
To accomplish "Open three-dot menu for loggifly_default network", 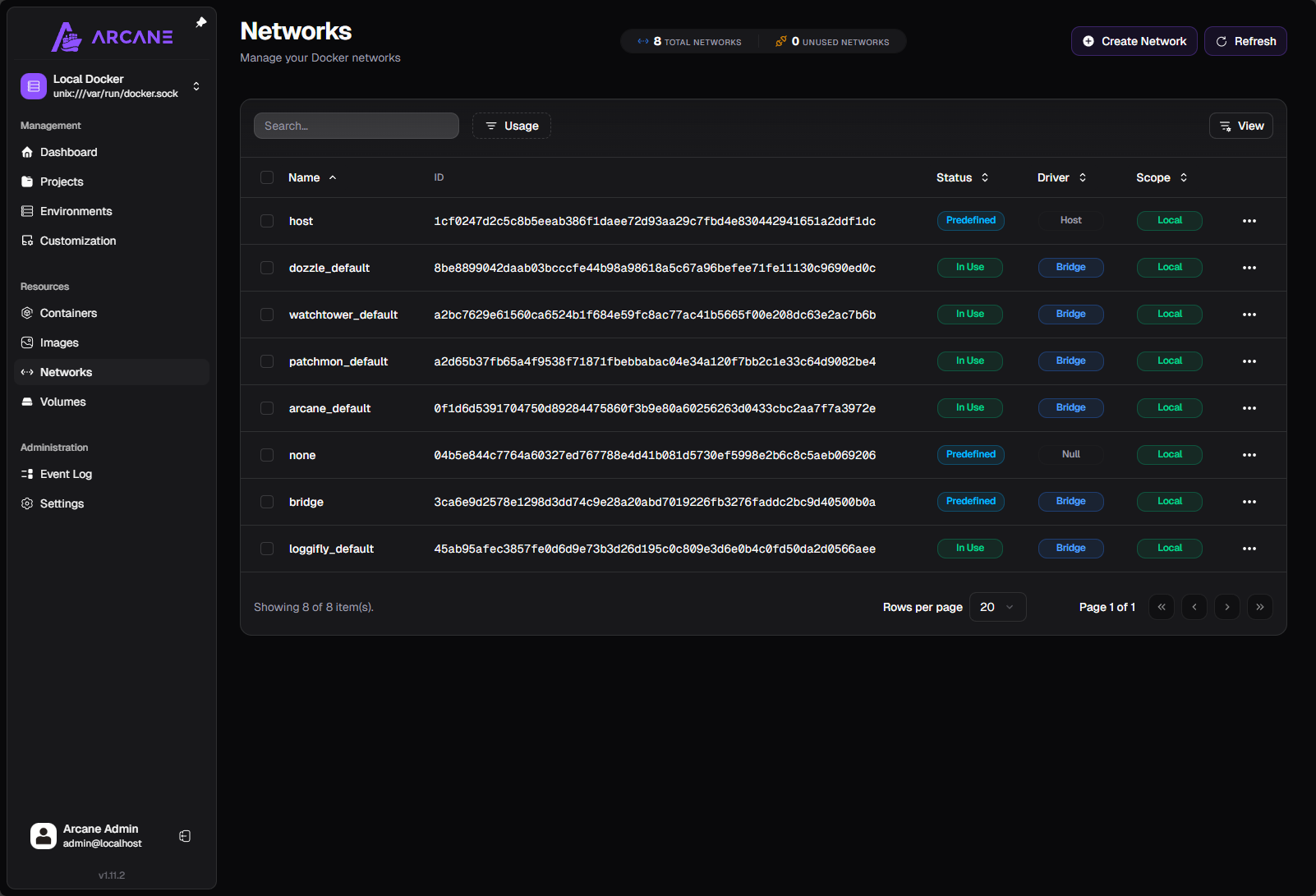I will tap(1249, 549).
